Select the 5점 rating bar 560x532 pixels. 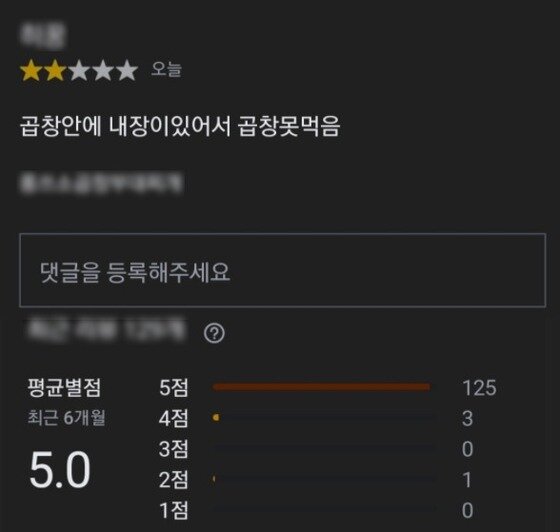[321, 387]
